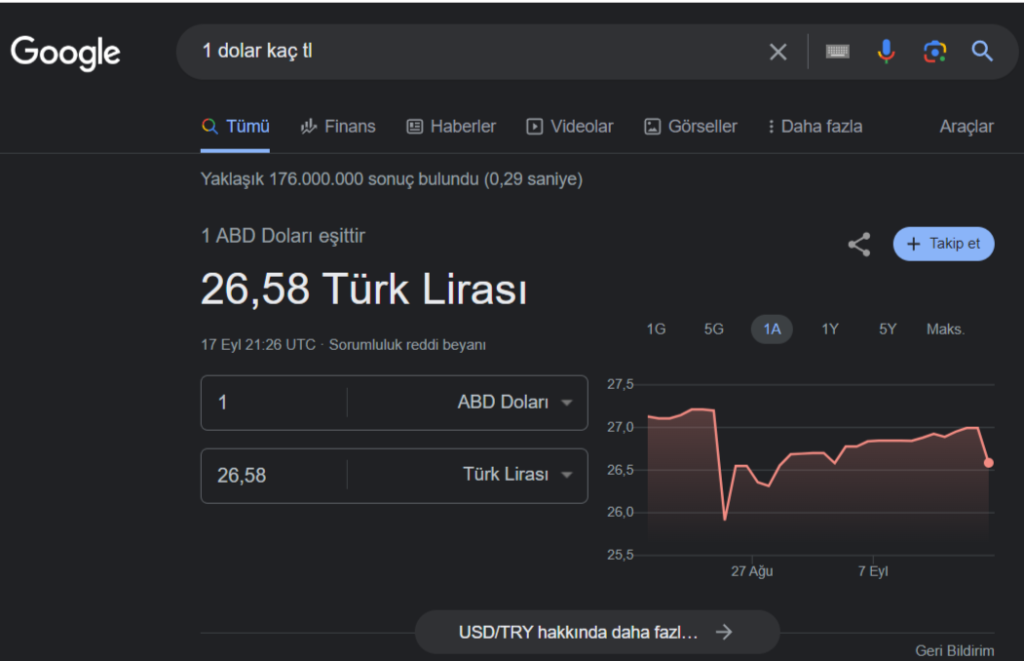Image resolution: width=1024 pixels, height=661 pixels.
Task: Click the 26,0 axis value
Action: pos(620,512)
